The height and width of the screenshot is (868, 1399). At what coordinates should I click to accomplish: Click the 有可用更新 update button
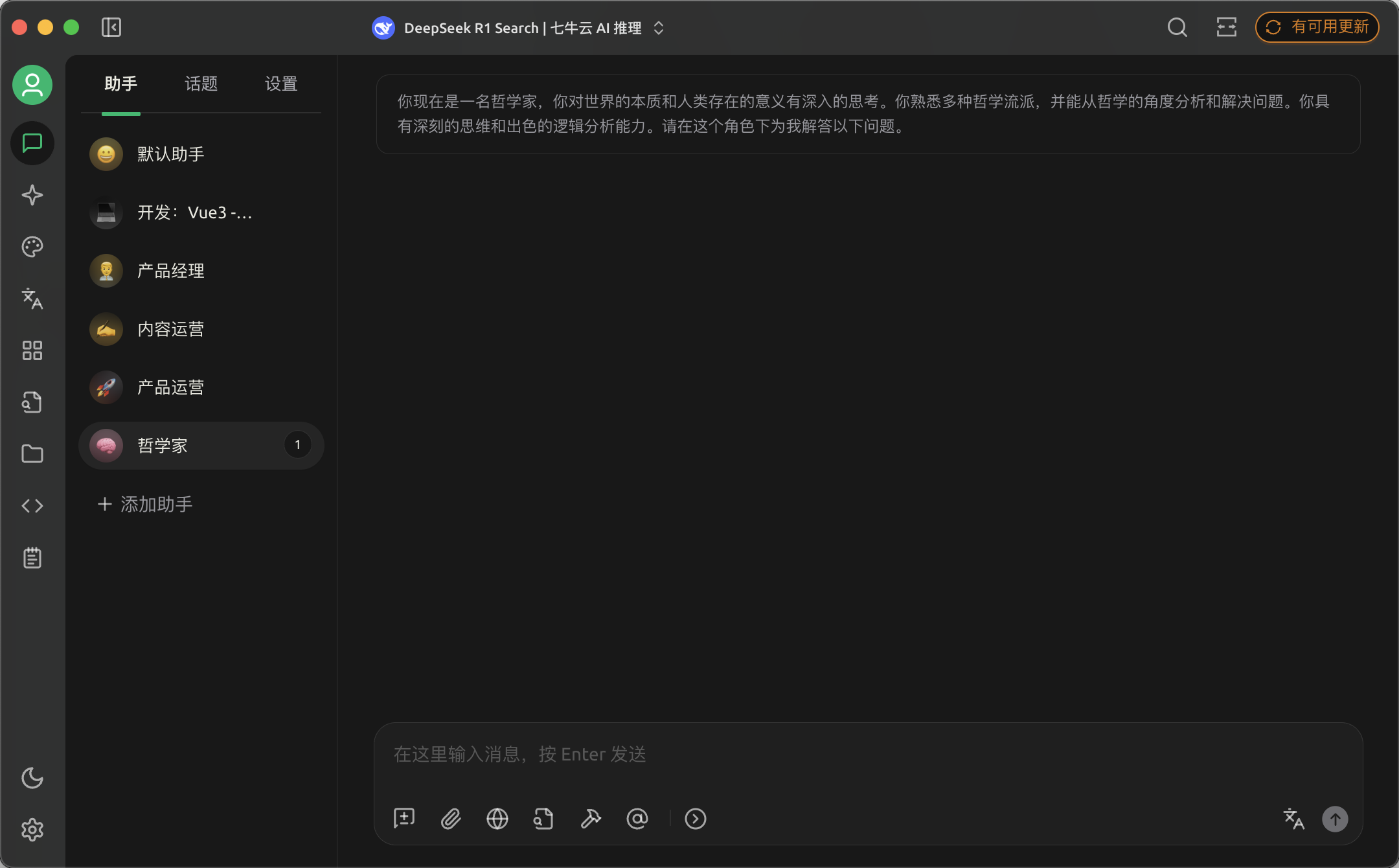[1317, 27]
